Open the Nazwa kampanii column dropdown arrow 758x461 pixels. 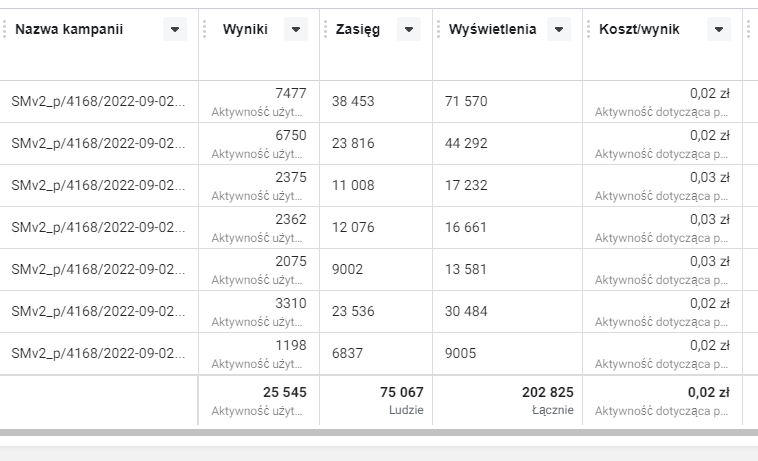point(175,30)
